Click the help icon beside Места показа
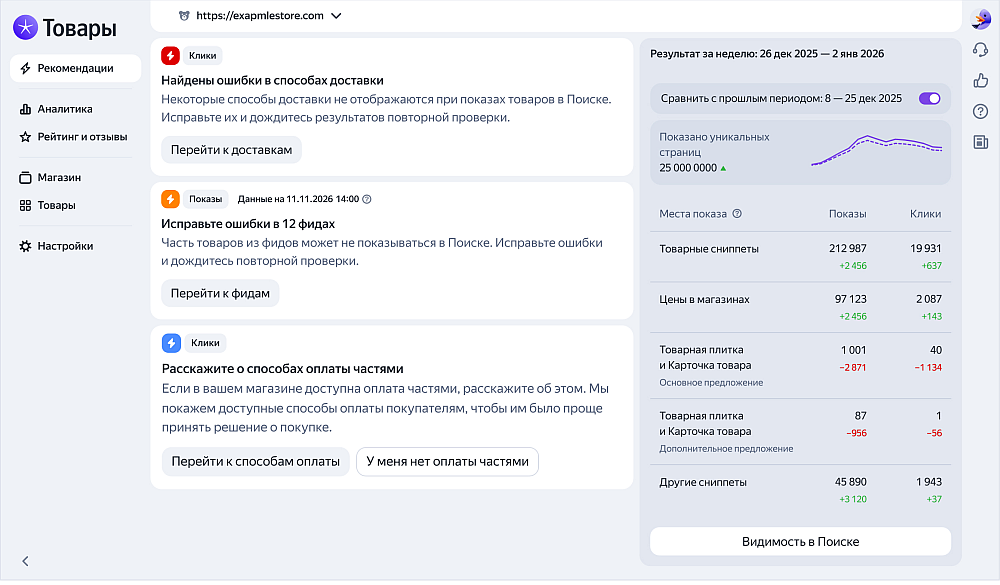 (737, 214)
